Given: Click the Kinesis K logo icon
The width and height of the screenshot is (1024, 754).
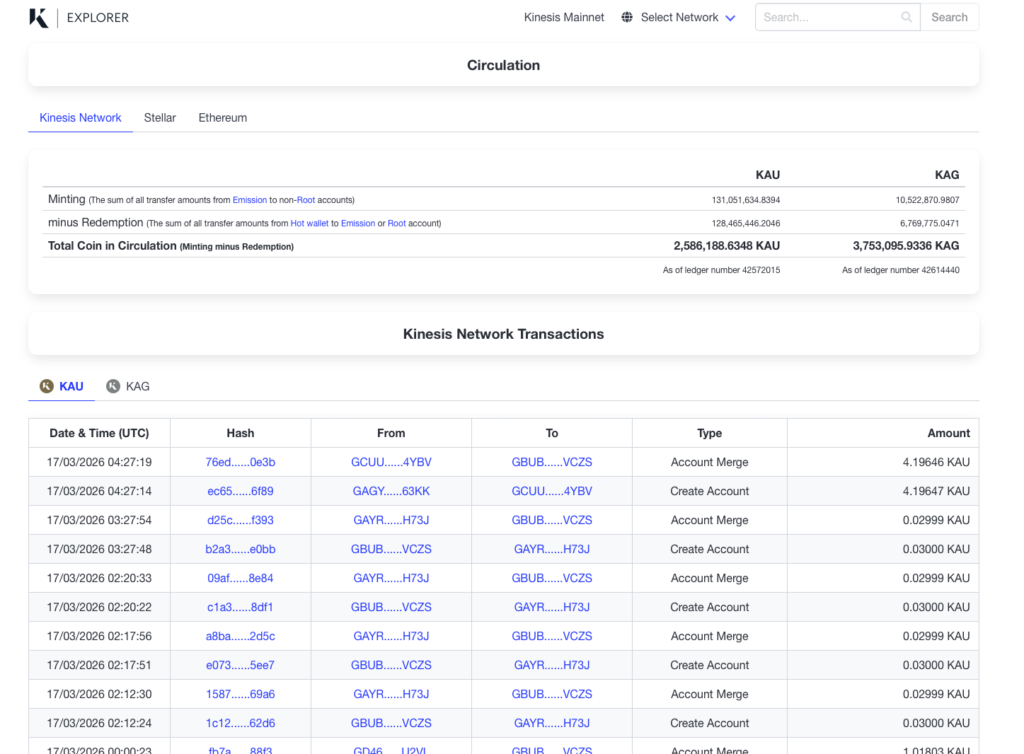Looking at the screenshot, I should coord(39,18).
